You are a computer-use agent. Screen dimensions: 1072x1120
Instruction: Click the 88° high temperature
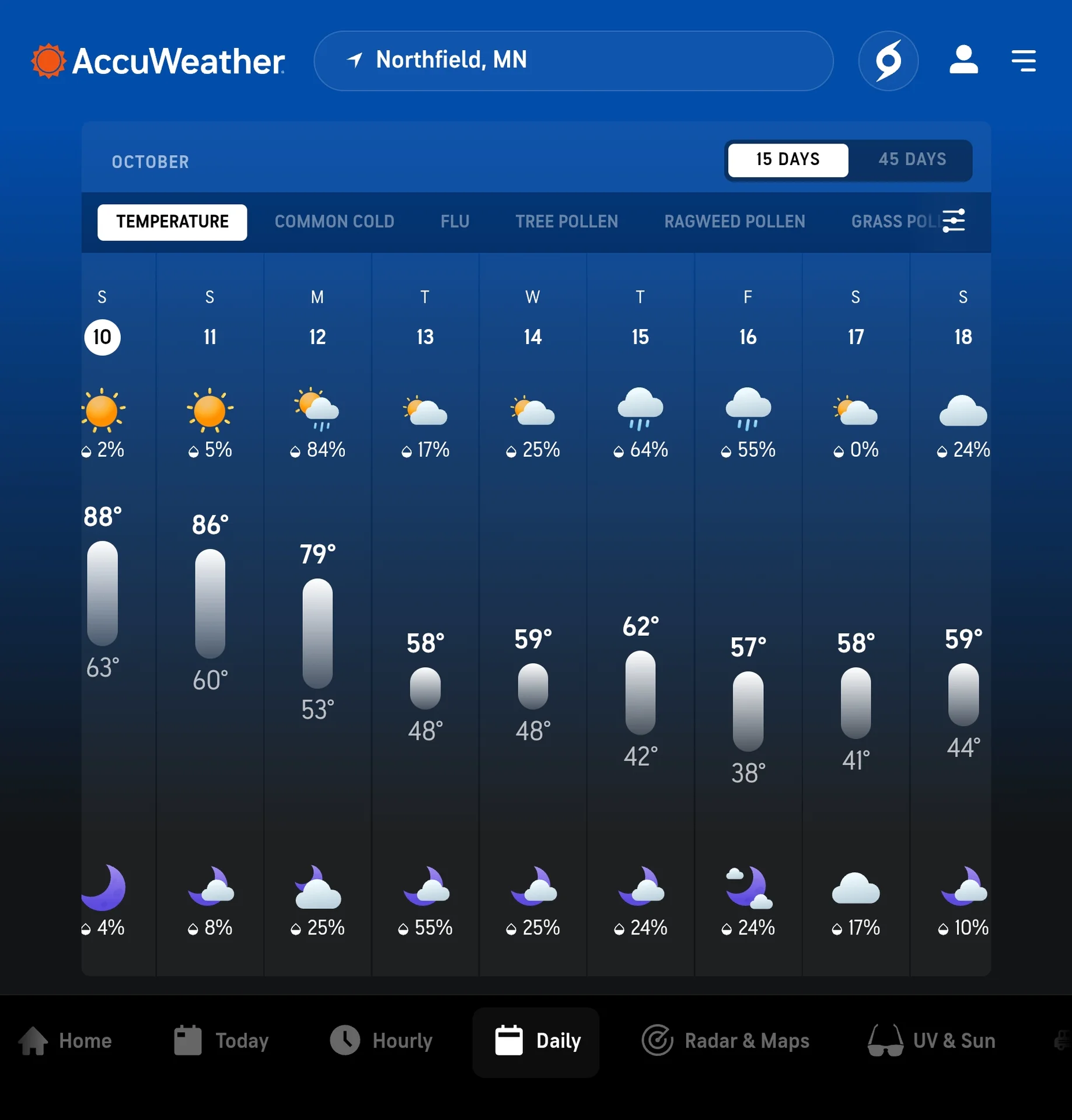pyautogui.click(x=103, y=517)
